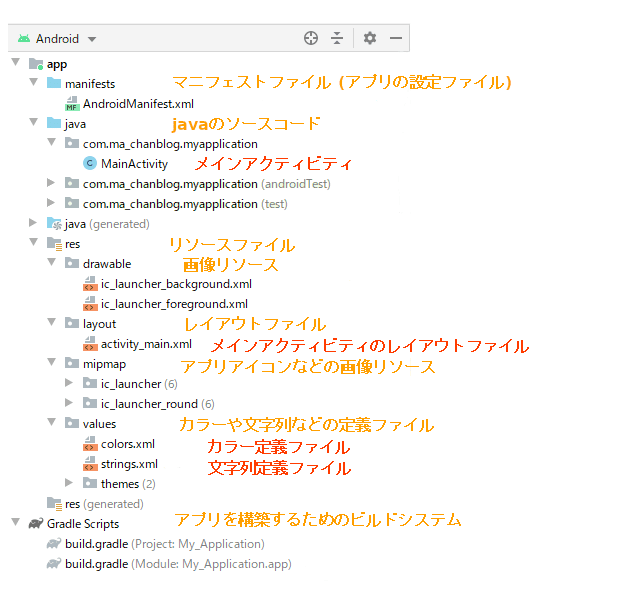Hide the project panel with minus icon
The image size is (640, 610).
coord(396,38)
